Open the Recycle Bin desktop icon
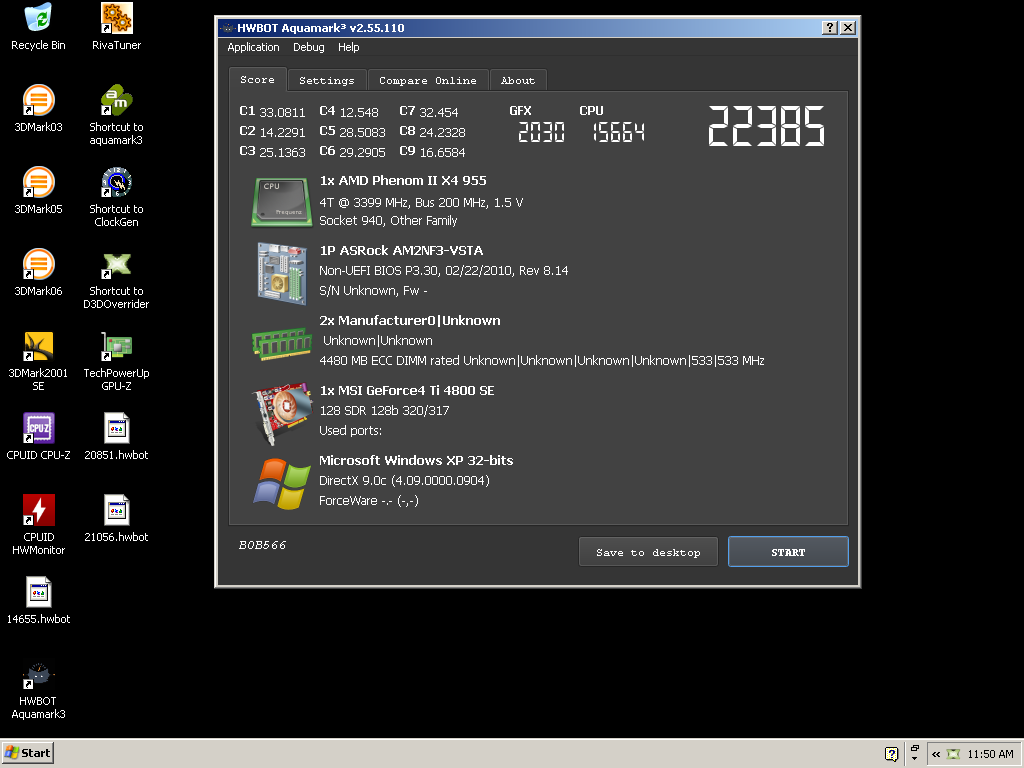The width and height of the screenshot is (1024, 768). coord(39,27)
